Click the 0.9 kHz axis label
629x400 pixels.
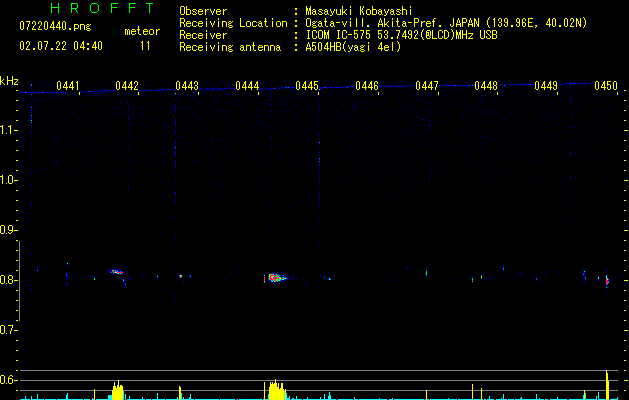[8, 230]
